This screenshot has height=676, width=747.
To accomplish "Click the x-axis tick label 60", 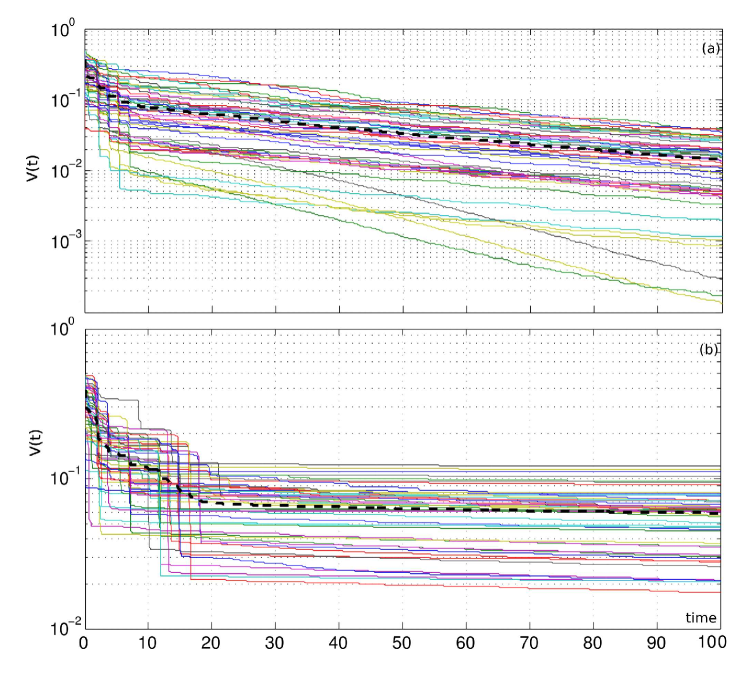I will pyautogui.click(x=465, y=643).
